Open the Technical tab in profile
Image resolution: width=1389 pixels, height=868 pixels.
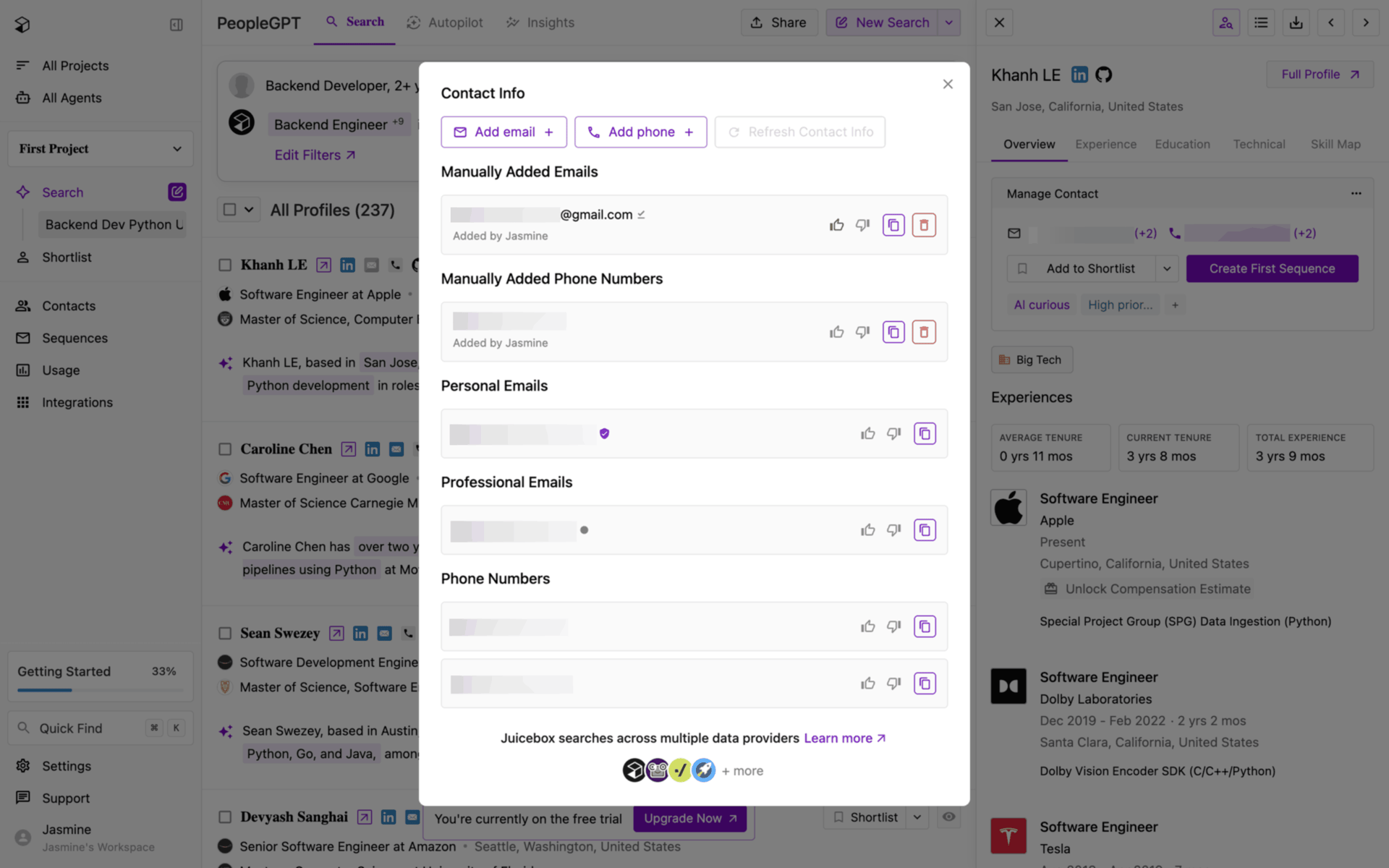pyautogui.click(x=1259, y=144)
